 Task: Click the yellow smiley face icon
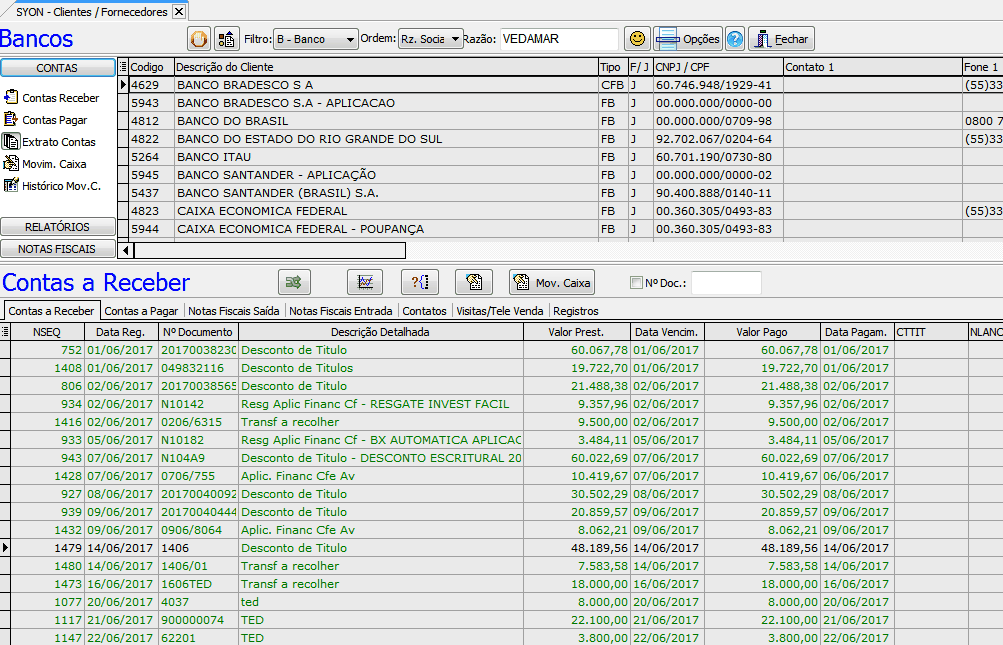[636, 39]
